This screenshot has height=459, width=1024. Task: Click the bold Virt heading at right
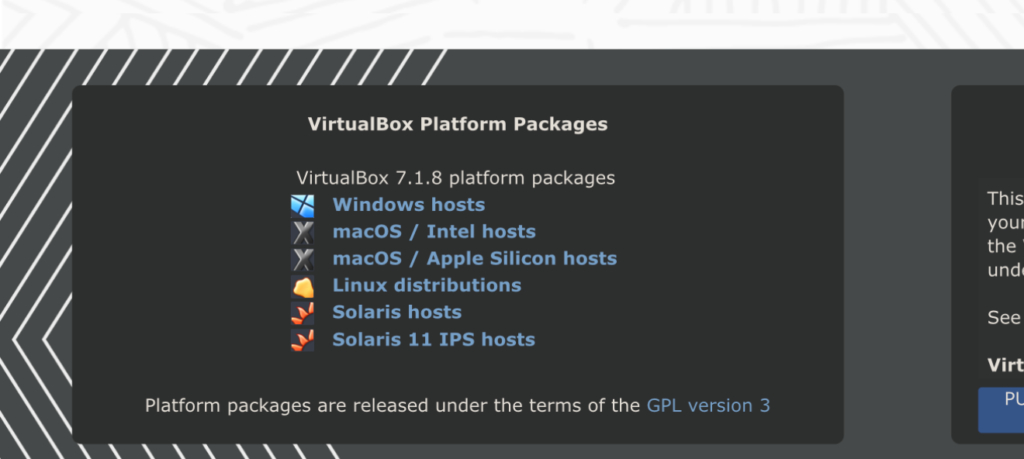coord(1005,365)
